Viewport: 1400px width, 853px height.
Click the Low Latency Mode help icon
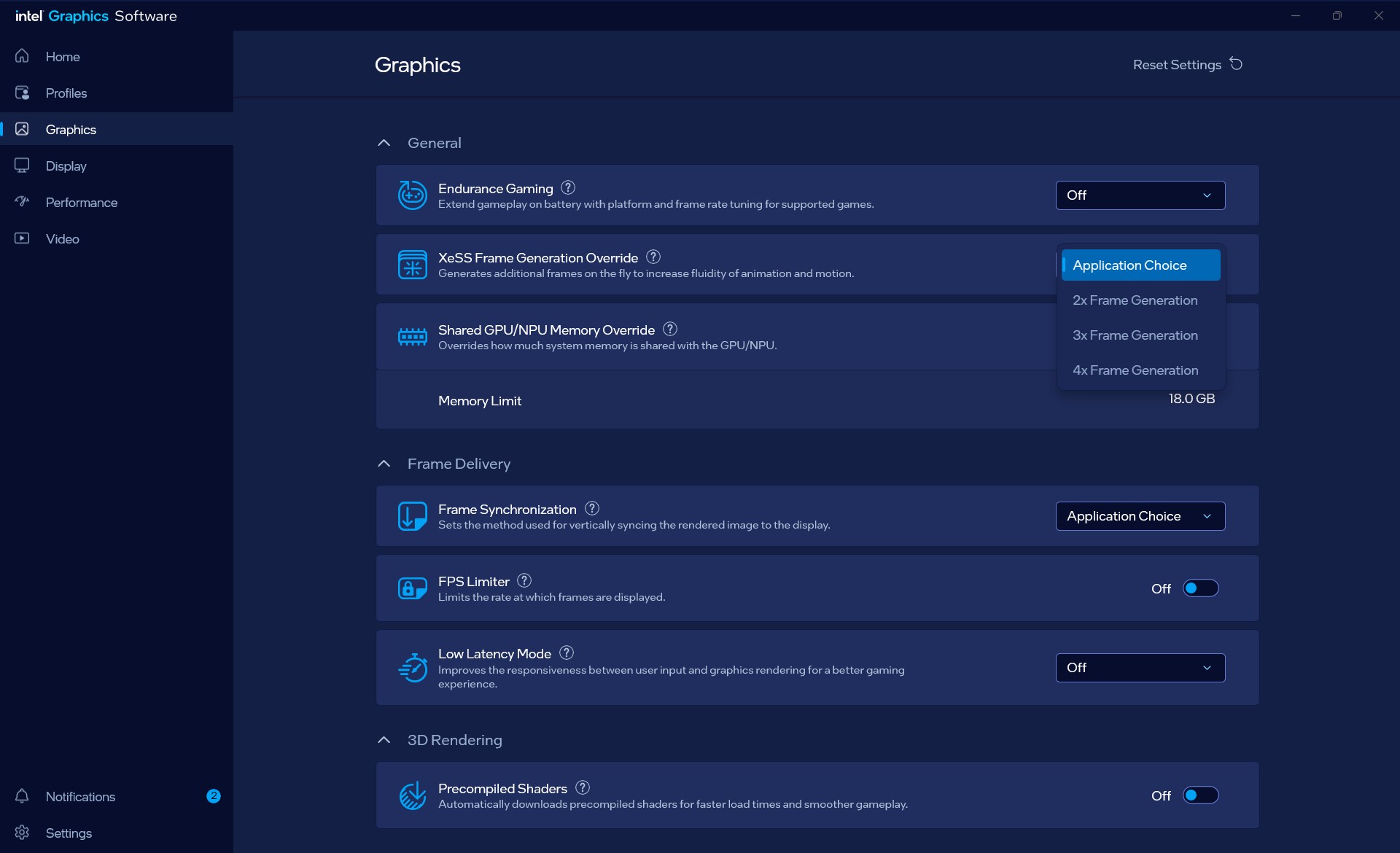[567, 653]
